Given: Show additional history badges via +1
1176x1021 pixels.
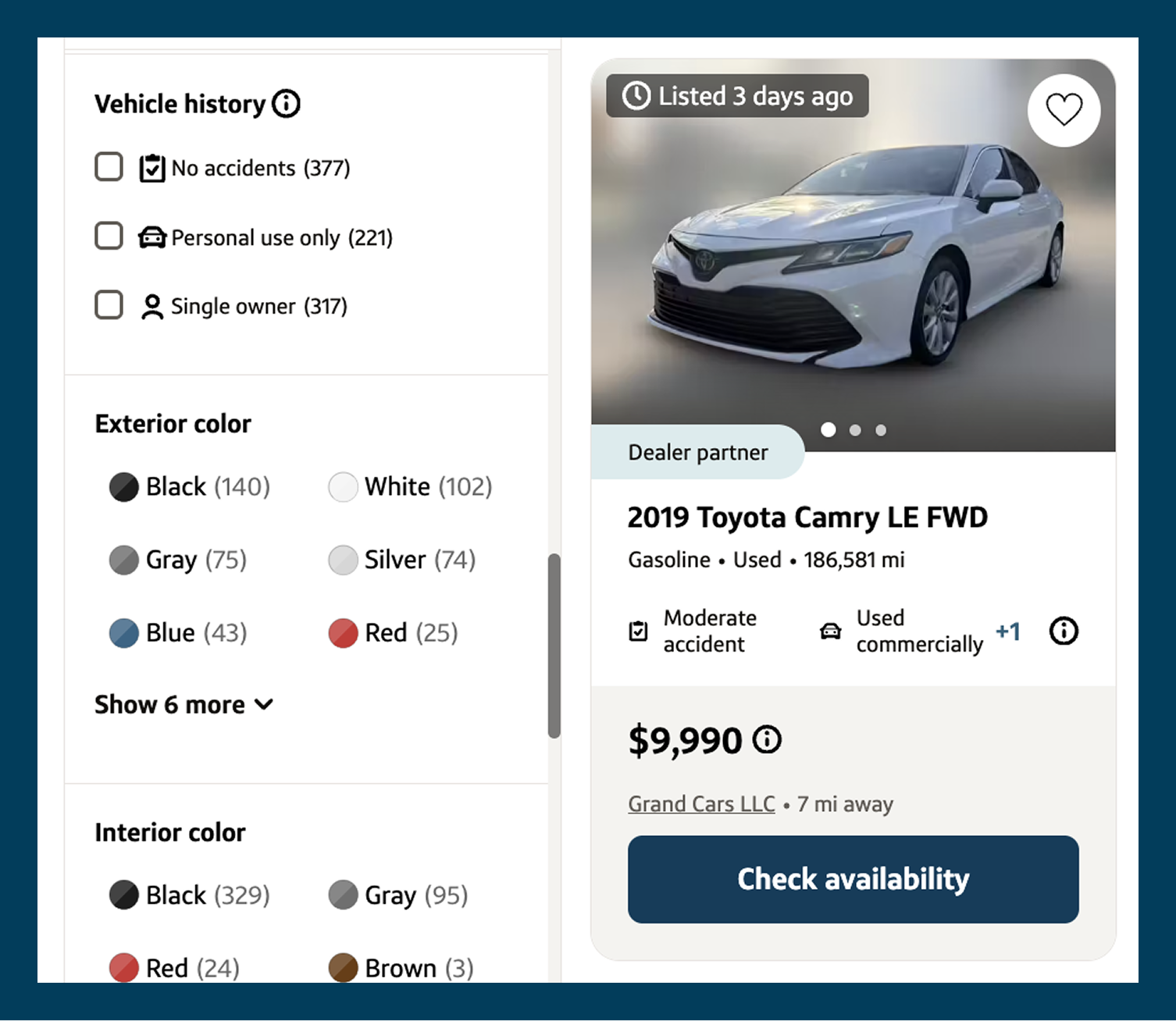Looking at the screenshot, I should point(1008,631).
